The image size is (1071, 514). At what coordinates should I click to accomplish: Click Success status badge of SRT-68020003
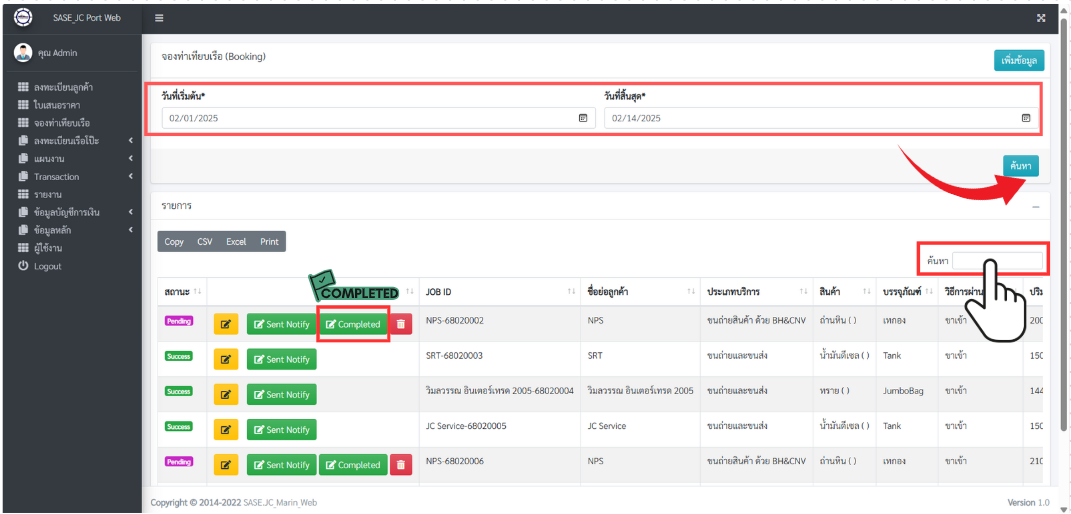pos(178,356)
